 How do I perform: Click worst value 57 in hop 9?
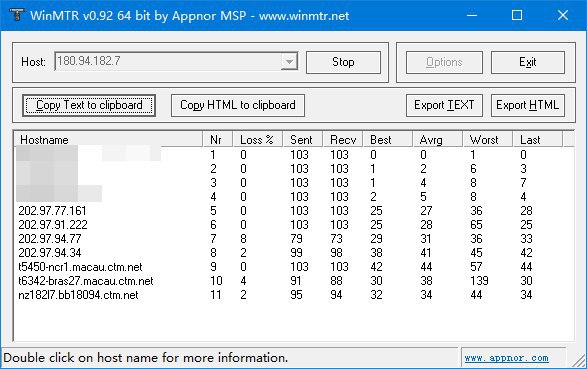click(x=476, y=267)
